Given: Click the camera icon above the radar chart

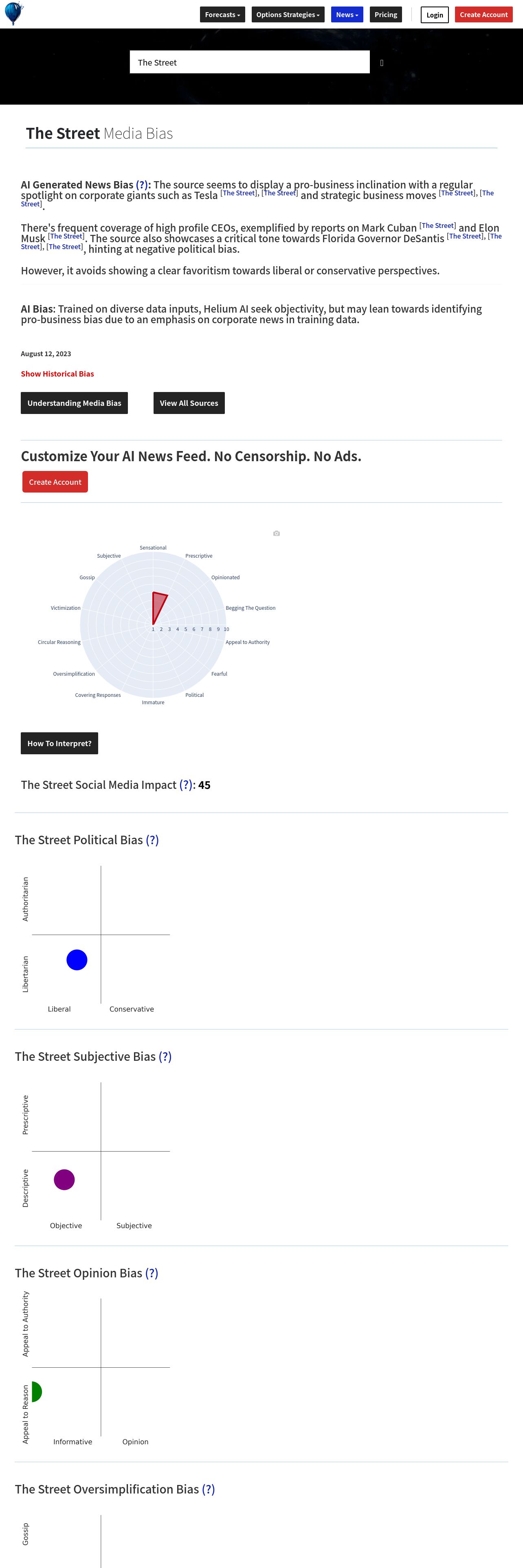Looking at the screenshot, I should pos(277,533).
